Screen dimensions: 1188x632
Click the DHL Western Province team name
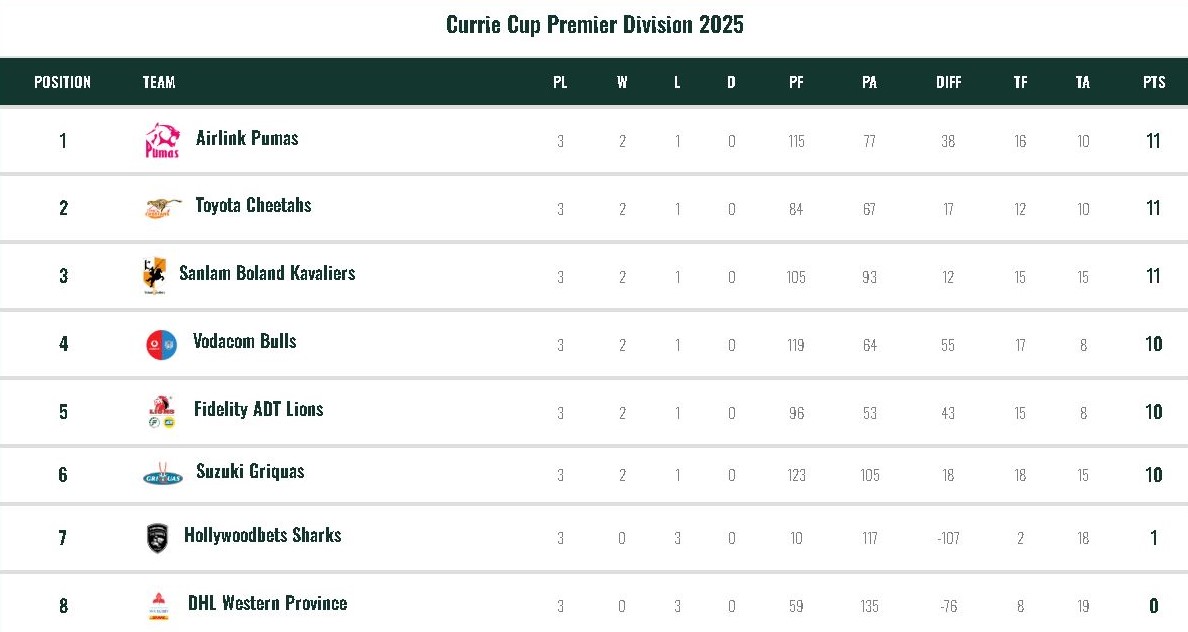tap(268, 603)
